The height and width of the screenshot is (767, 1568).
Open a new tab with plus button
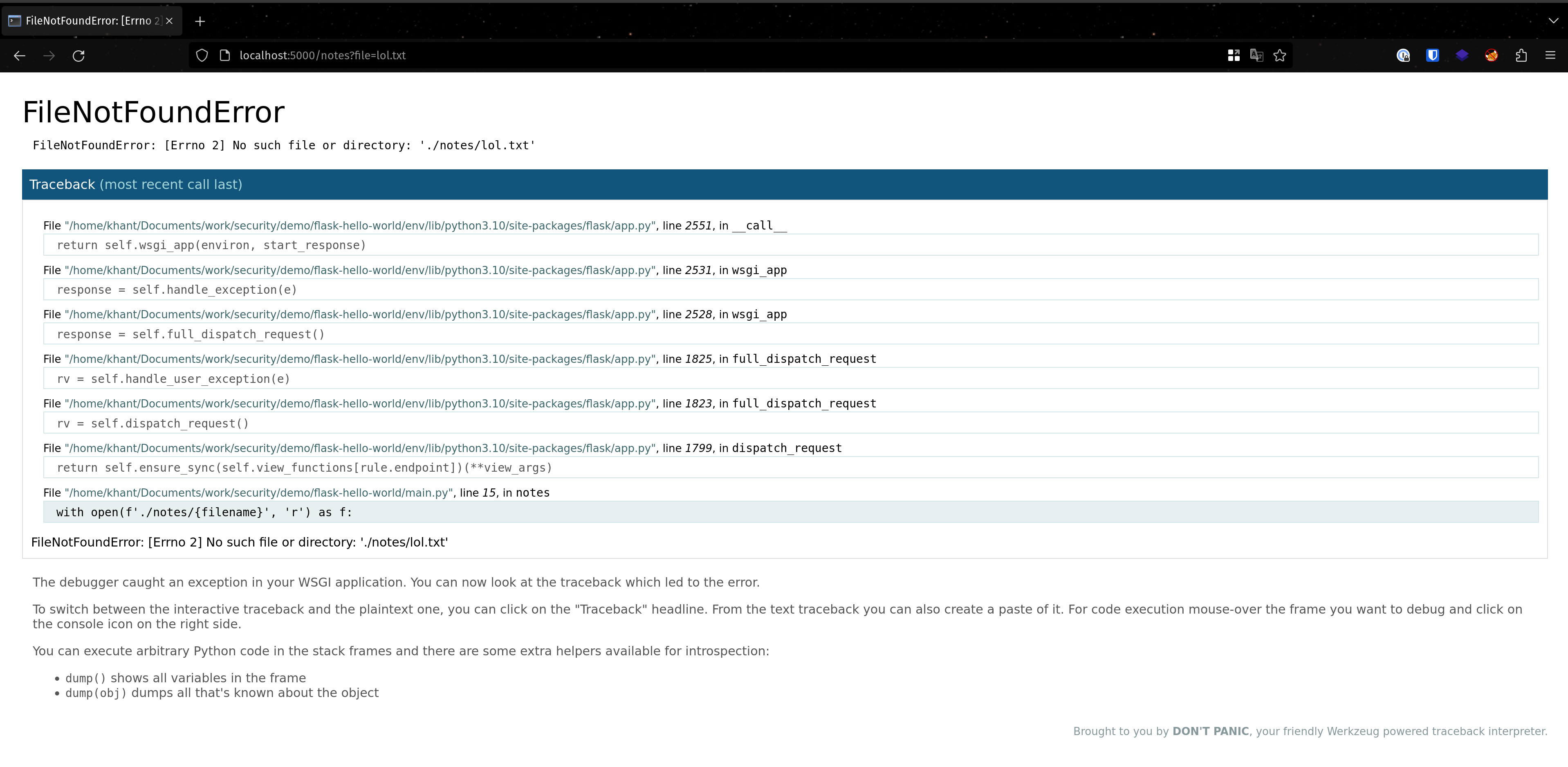coord(200,21)
